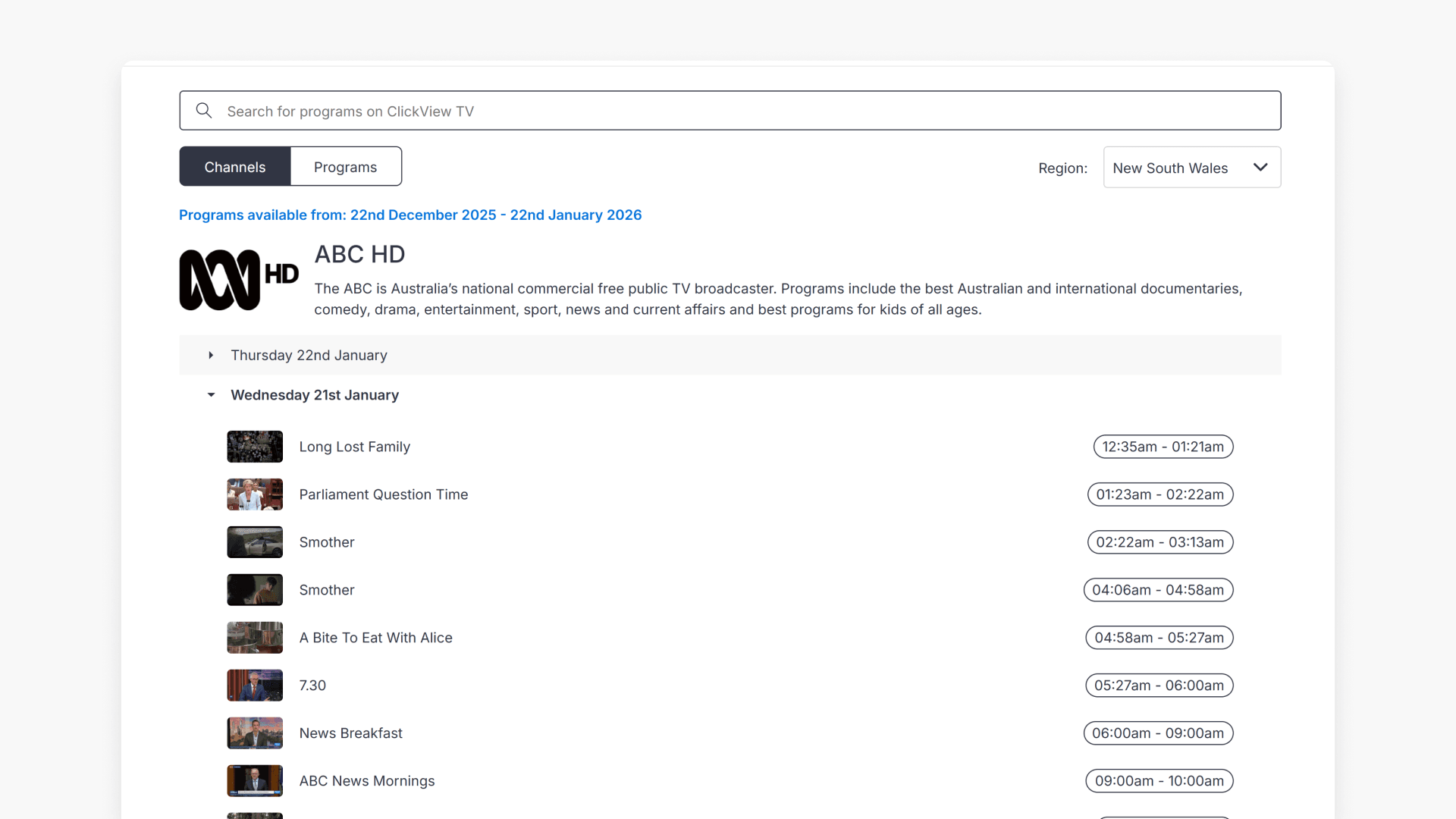
Task: Click the Parliament Question Time thumbnail
Action: tap(254, 494)
